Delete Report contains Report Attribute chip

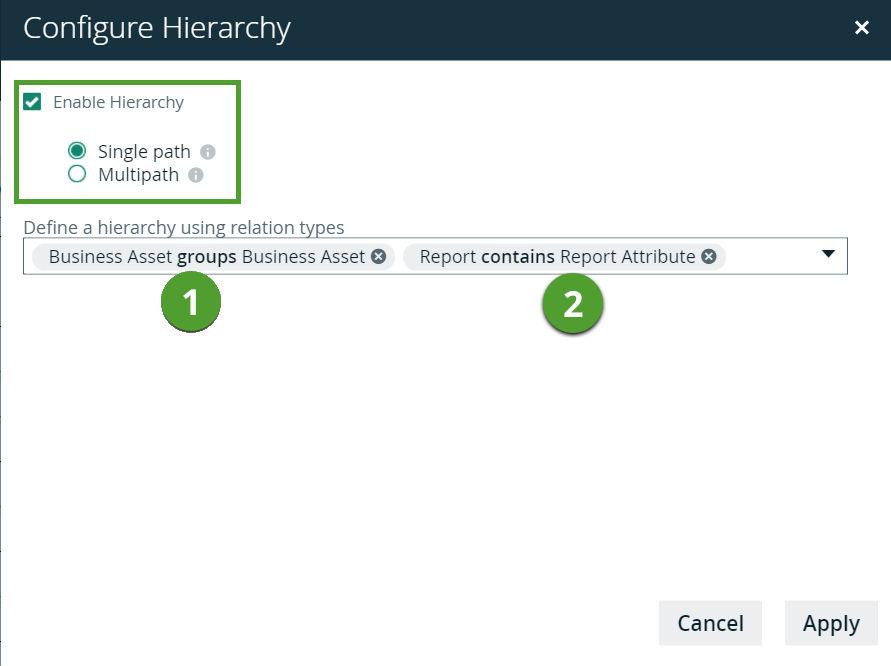708,257
